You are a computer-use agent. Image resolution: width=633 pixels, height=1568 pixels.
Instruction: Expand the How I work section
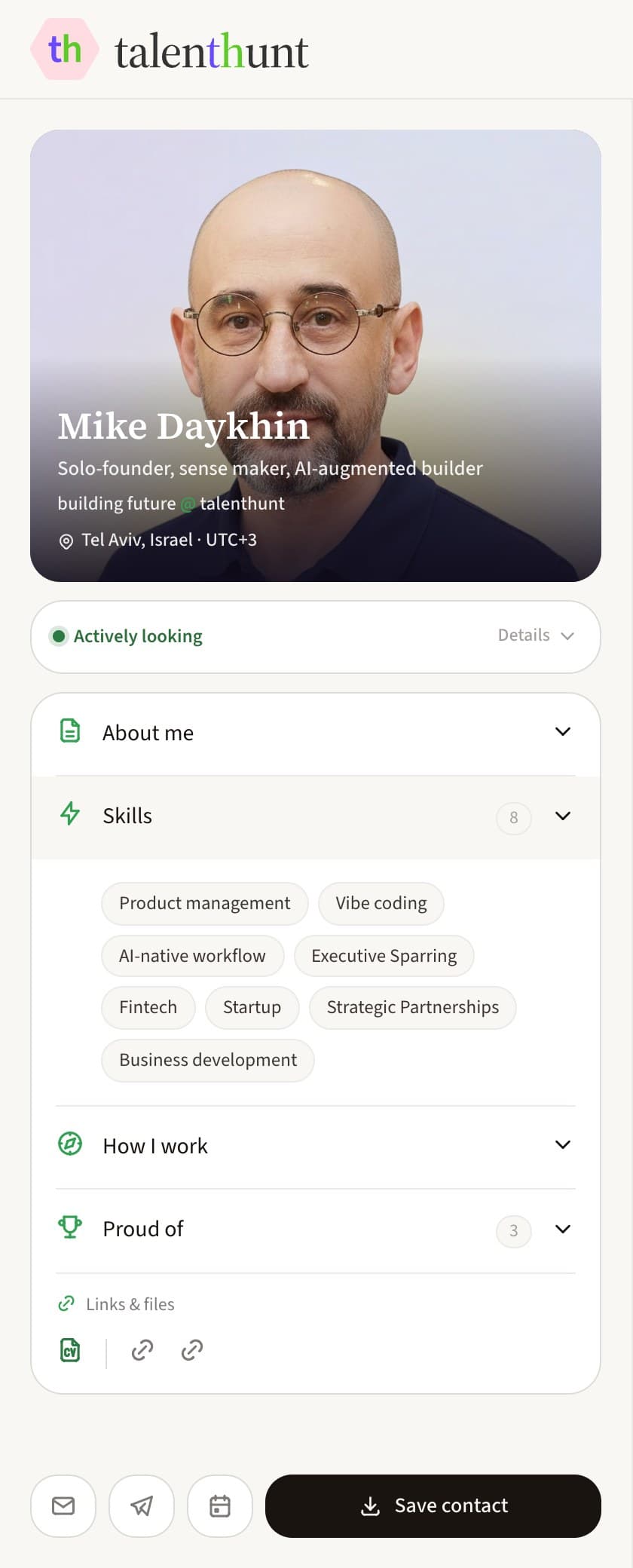[x=316, y=1145]
